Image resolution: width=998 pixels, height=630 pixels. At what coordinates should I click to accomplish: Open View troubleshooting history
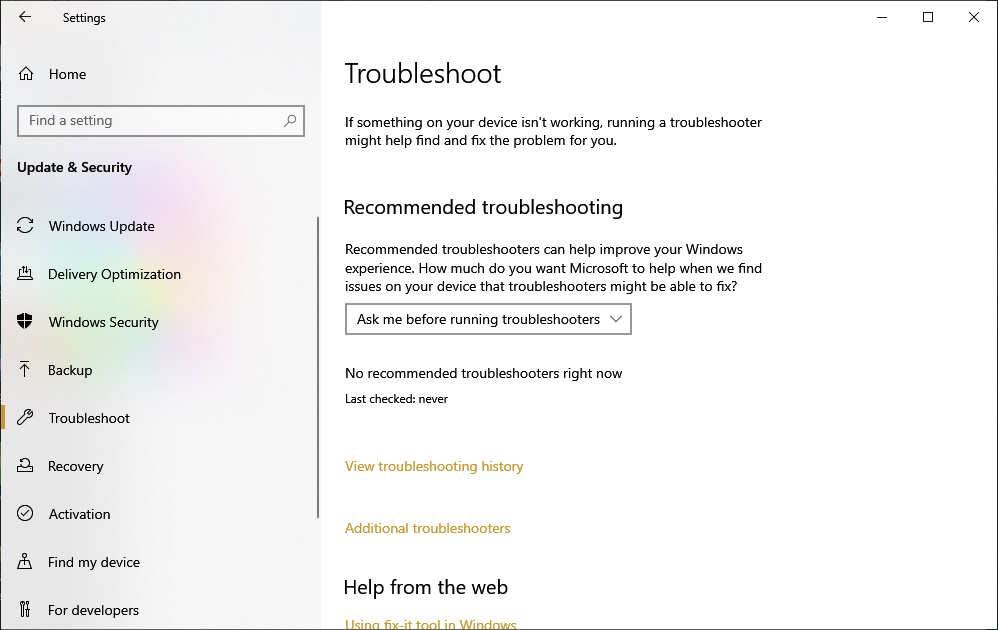(x=434, y=466)
